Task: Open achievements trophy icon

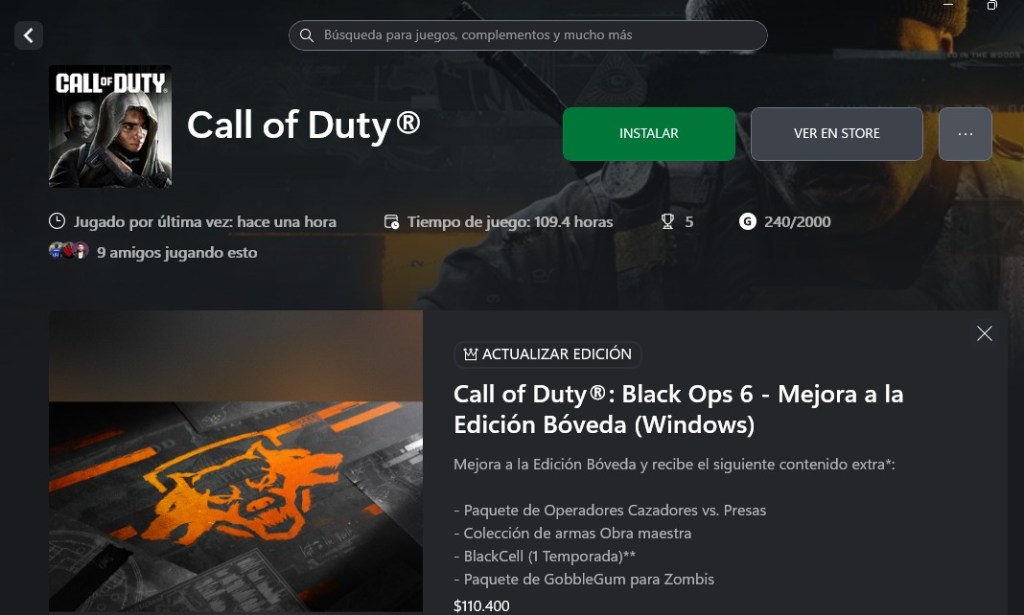Action: point(667,222)
